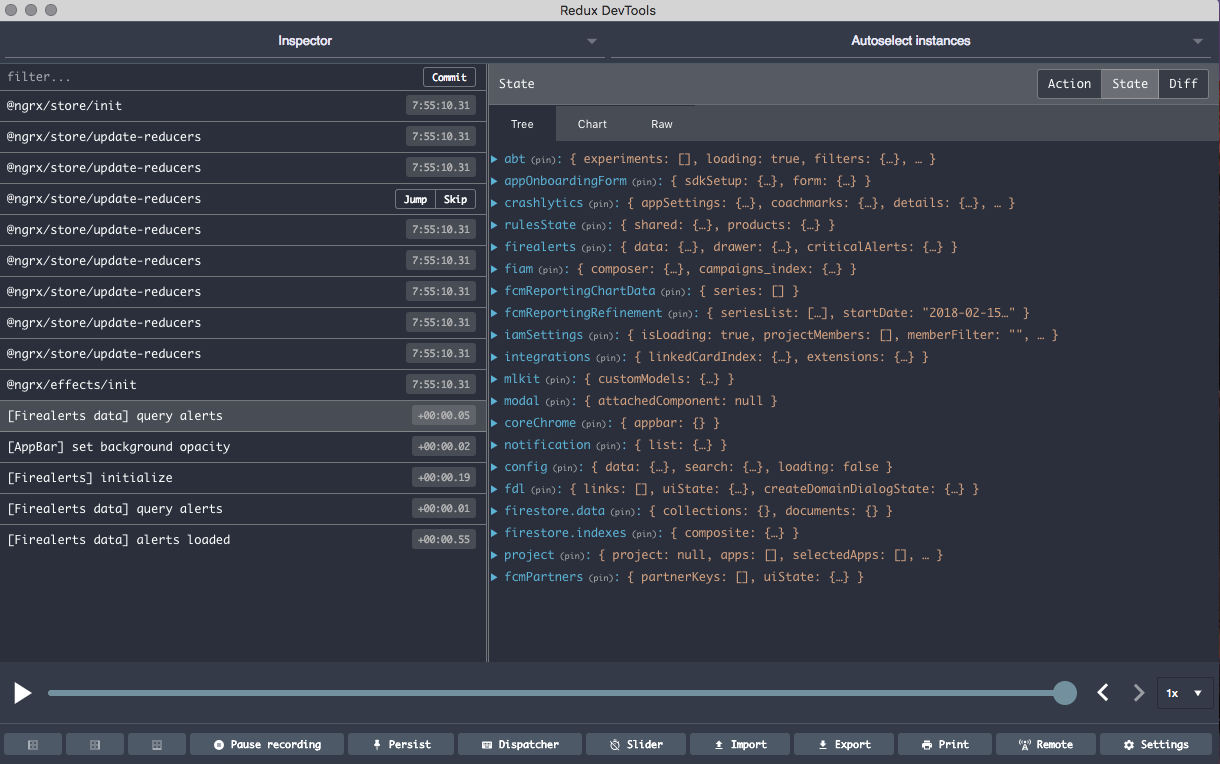Click the Import button
This screenshot has width=1220, height=764.
(x=741, y=744)
